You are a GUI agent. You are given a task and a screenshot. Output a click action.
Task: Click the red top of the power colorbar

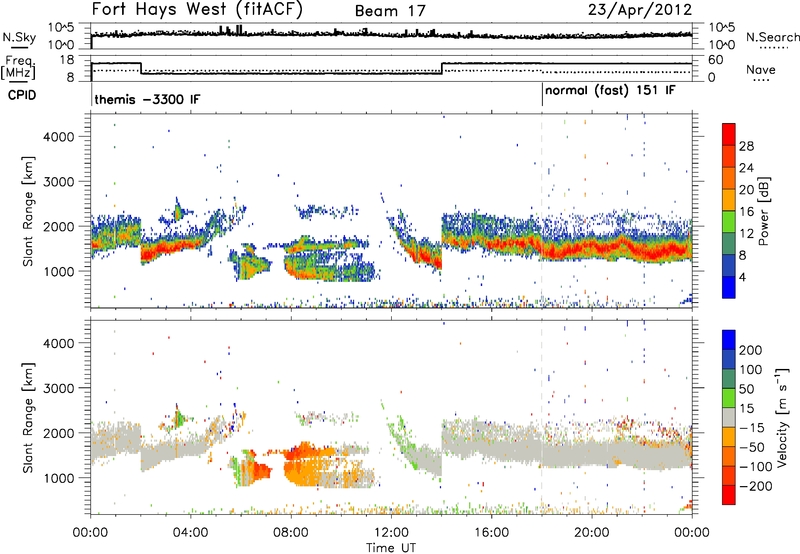729,133
